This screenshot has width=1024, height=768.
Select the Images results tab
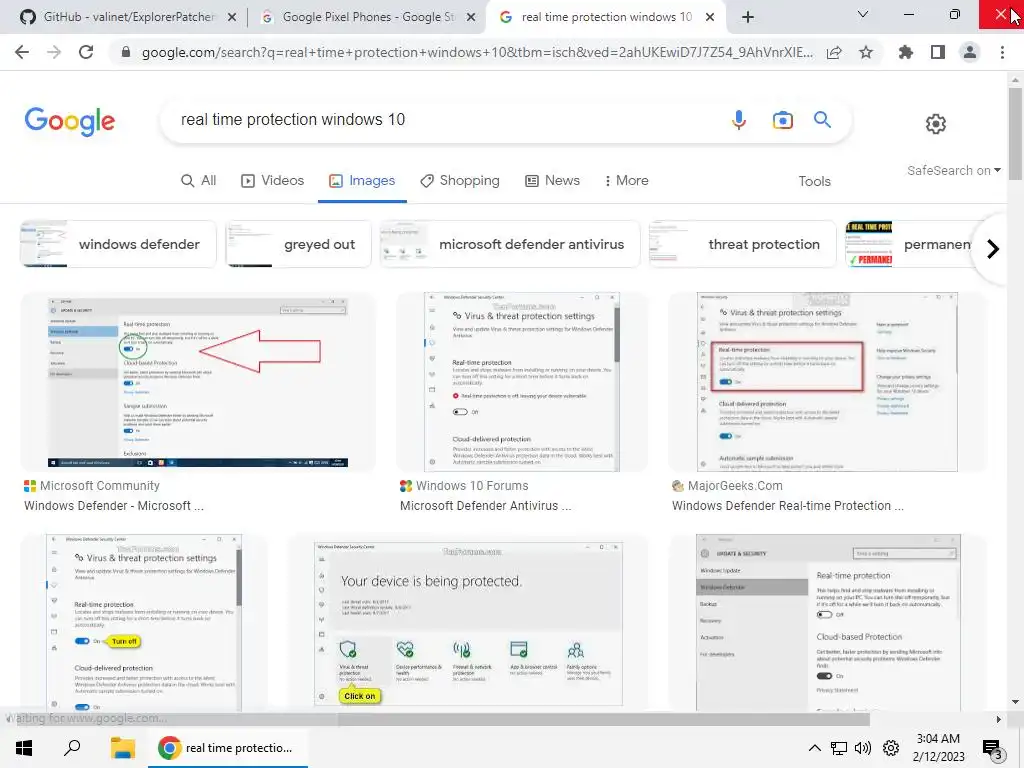[362, 180]
